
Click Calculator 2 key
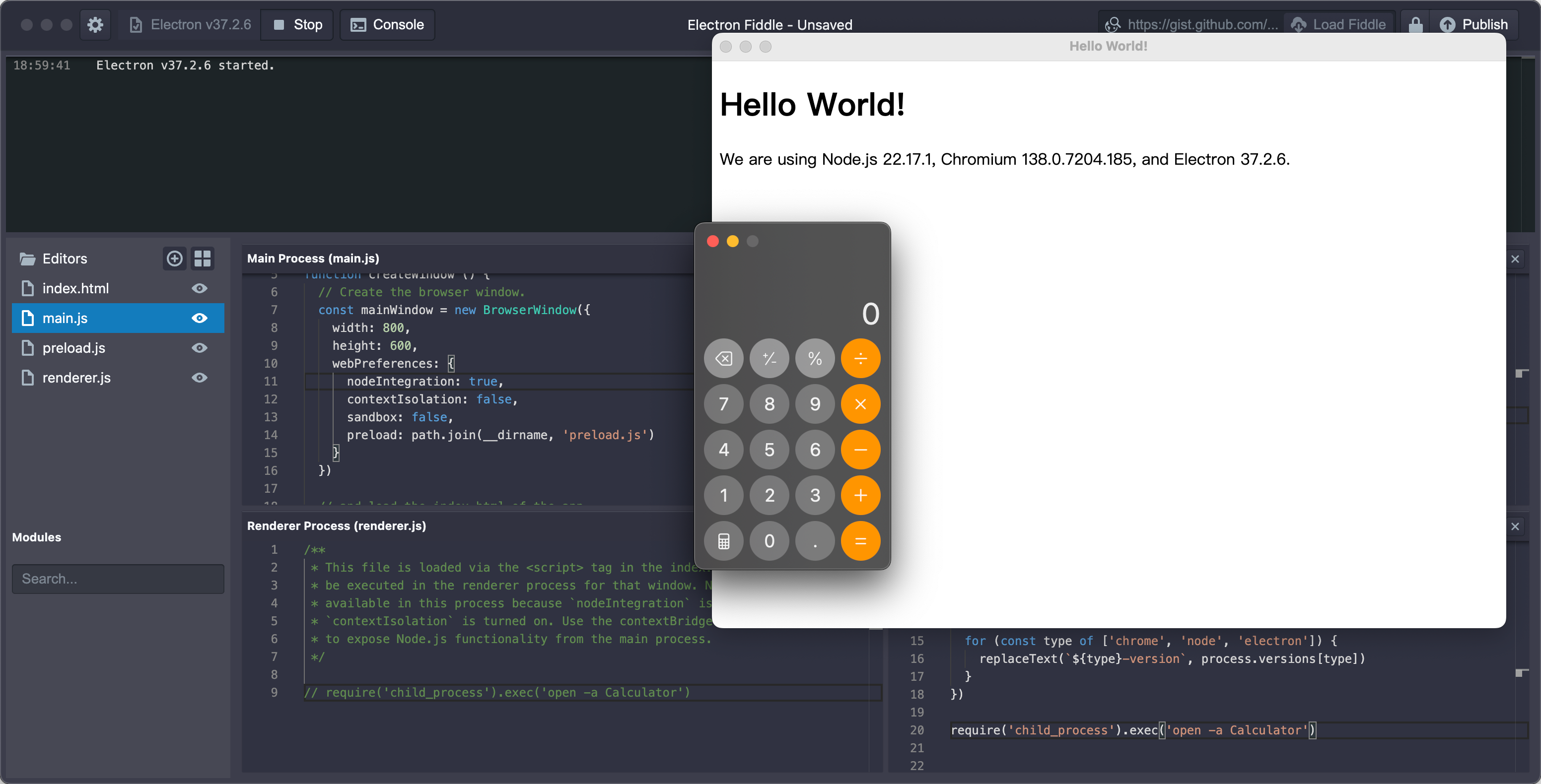click(770, 495)
